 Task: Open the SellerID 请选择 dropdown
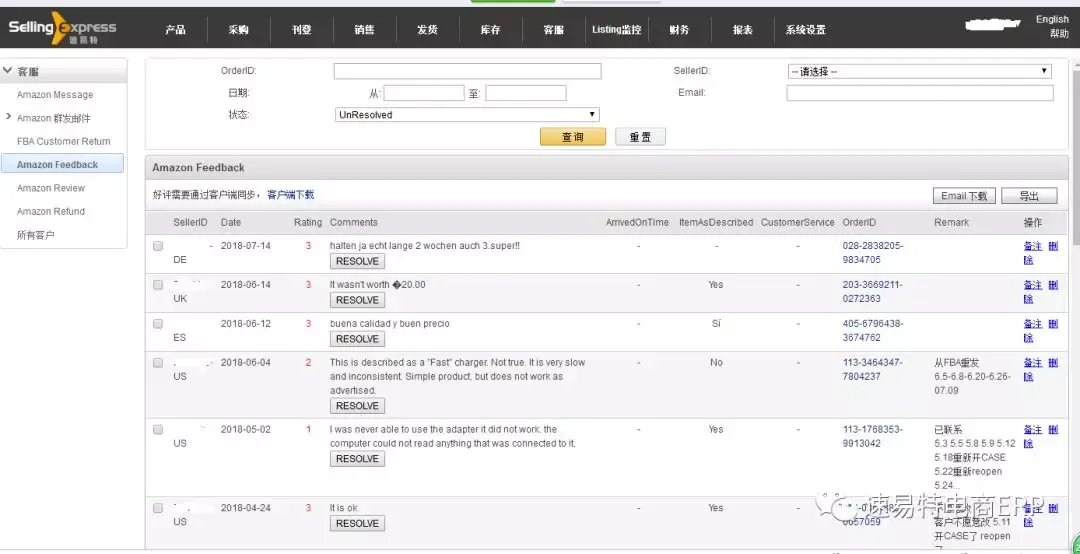[920, 71]
